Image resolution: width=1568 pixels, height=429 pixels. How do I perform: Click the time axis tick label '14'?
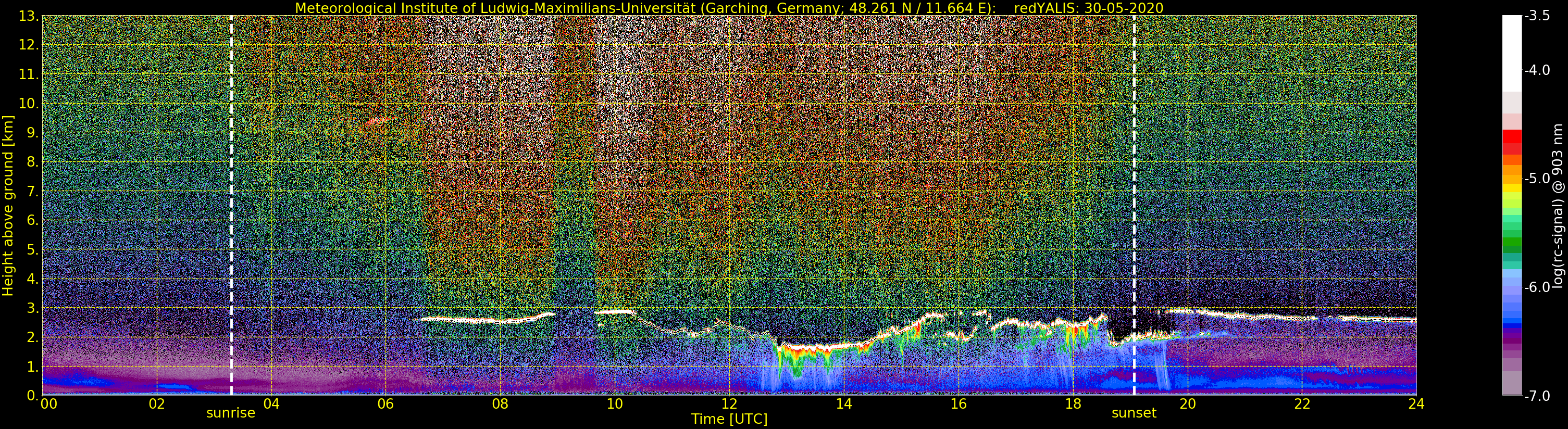tap(844, 404)
